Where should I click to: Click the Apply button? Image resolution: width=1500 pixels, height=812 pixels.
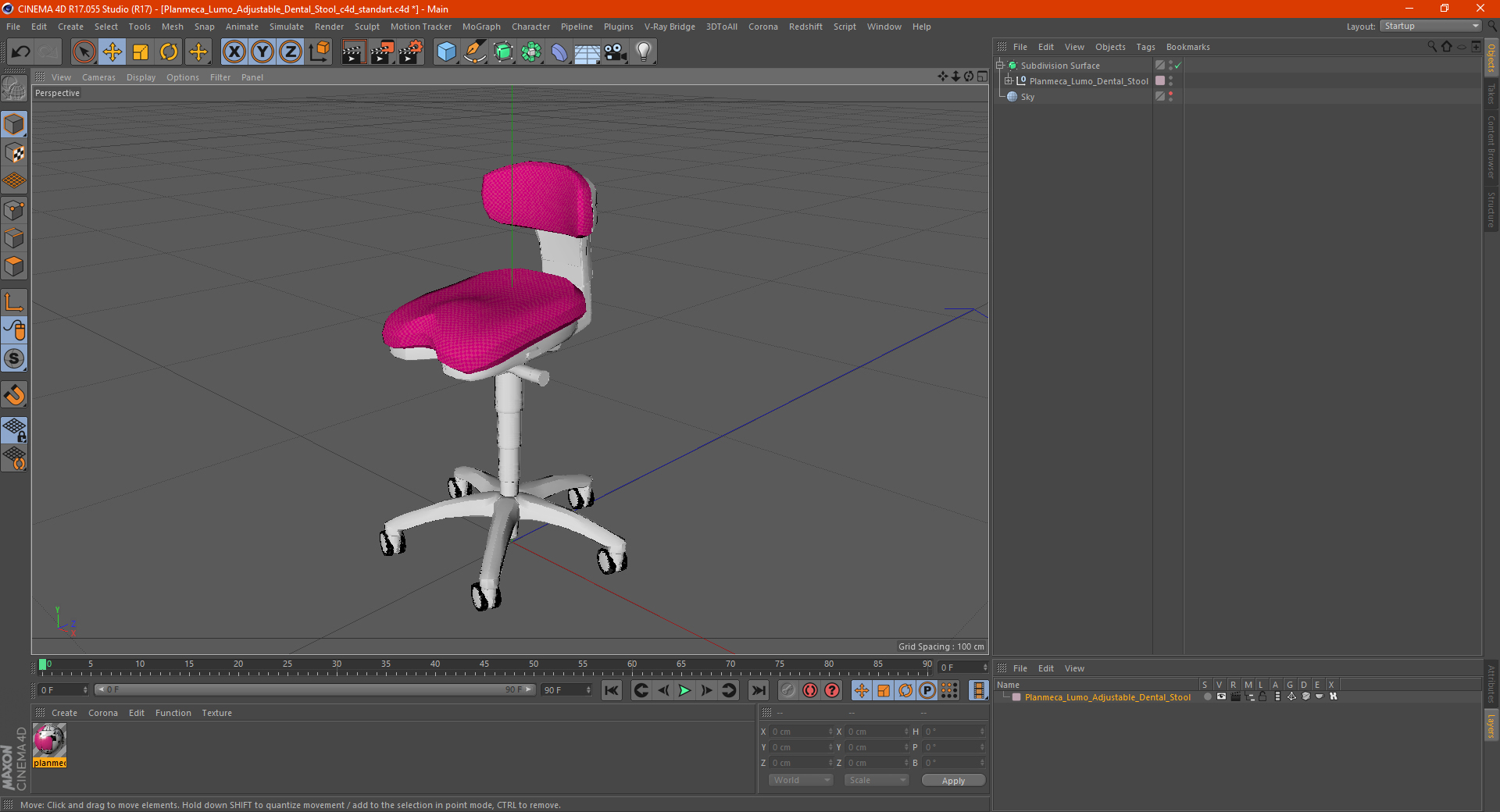(953, 781)
